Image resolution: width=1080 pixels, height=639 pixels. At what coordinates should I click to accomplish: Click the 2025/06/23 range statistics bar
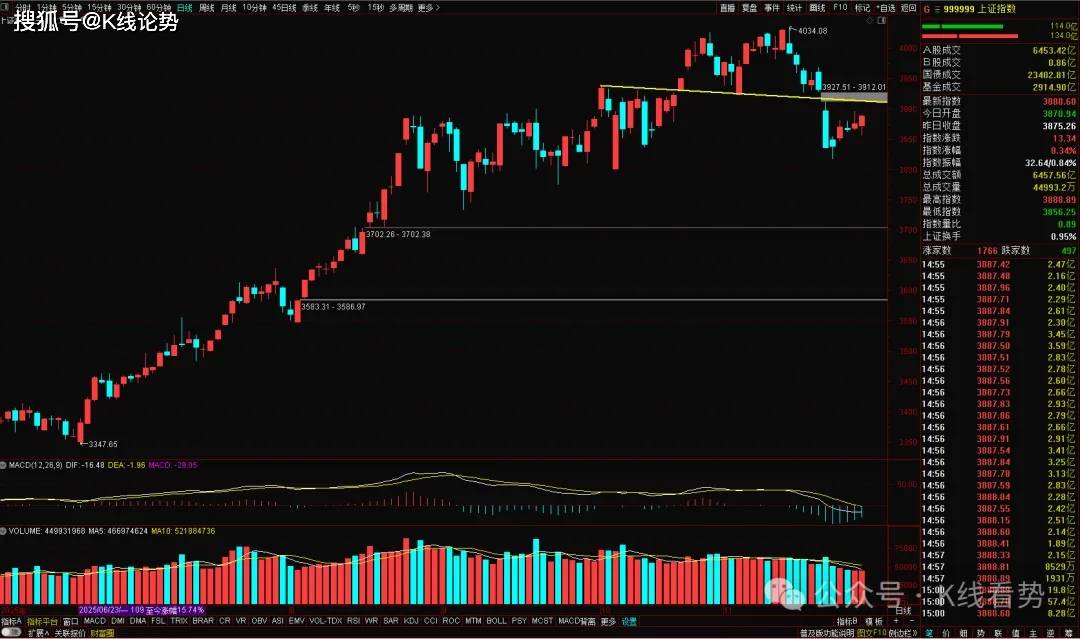(x=141, y=610)
